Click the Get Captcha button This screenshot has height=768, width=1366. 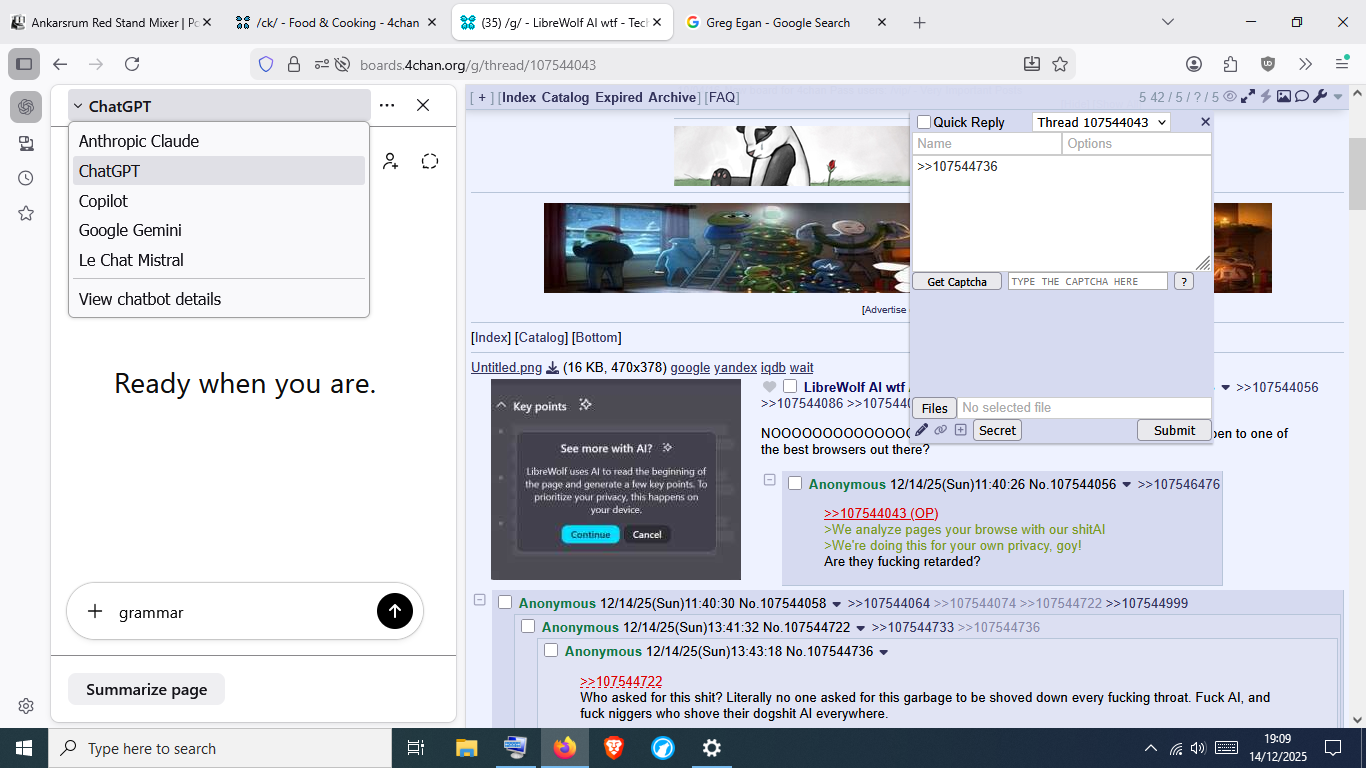pos(957,282)
